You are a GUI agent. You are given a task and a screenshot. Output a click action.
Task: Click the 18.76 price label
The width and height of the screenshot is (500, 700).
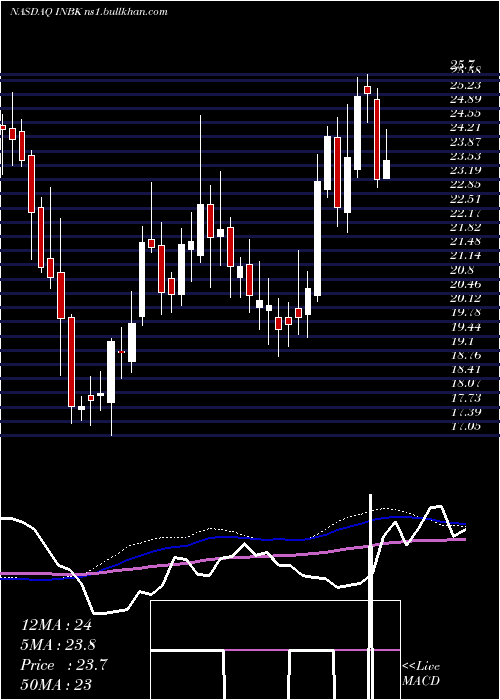point(464,357)
